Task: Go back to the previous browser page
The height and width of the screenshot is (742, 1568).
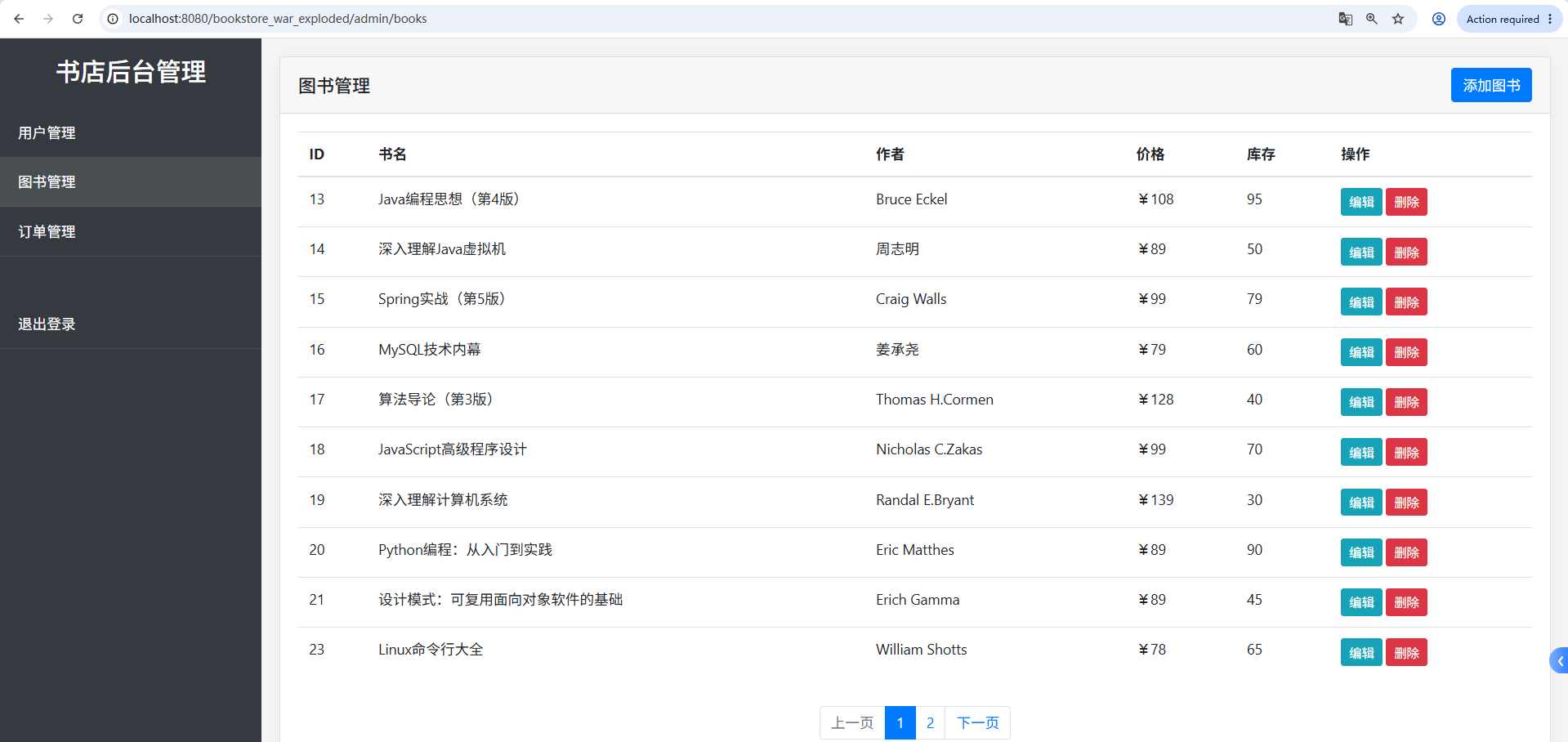Action: 19,19
